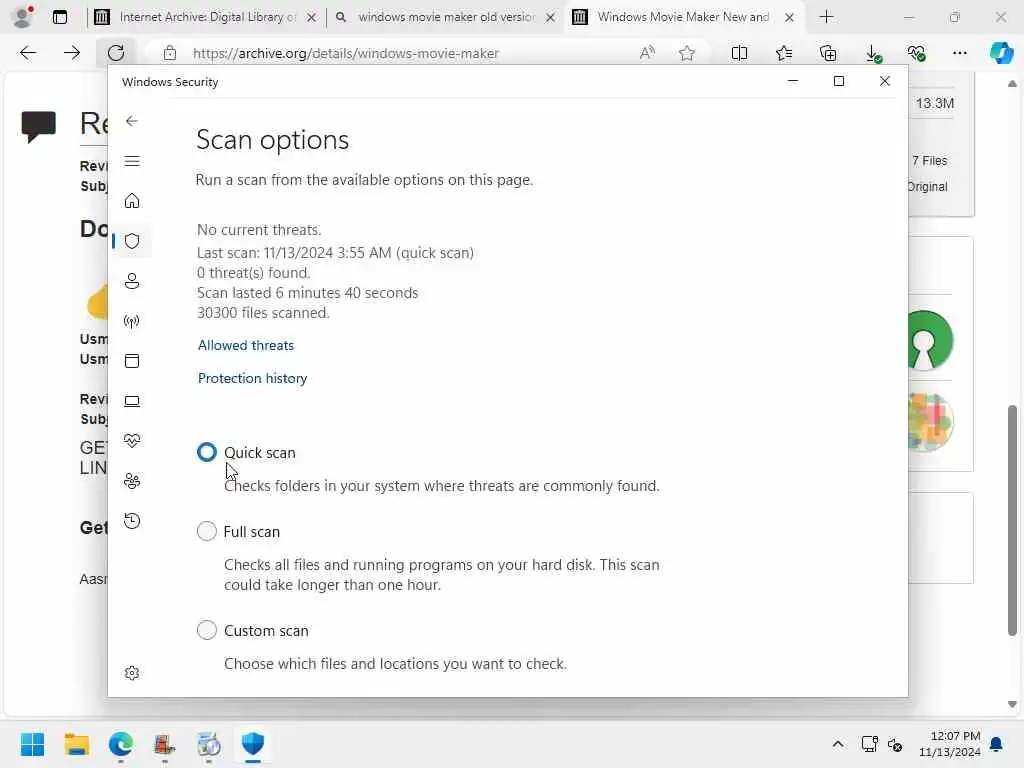Open Device security laptop icon
The width and height of the screenshot is (1024, 768).
pyautogui.click(x=132, y=401)
